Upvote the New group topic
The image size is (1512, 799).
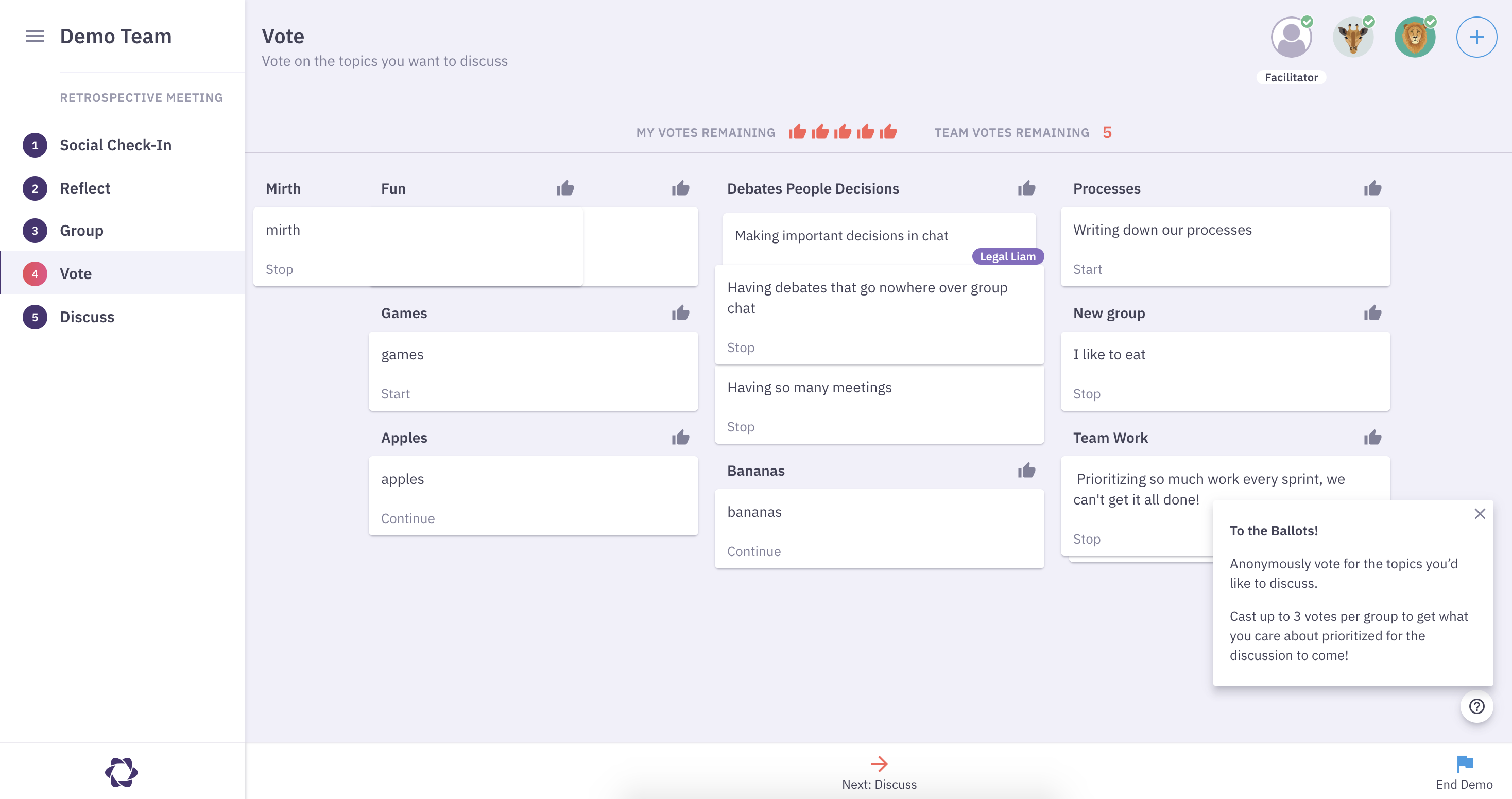pos(1372,313)
